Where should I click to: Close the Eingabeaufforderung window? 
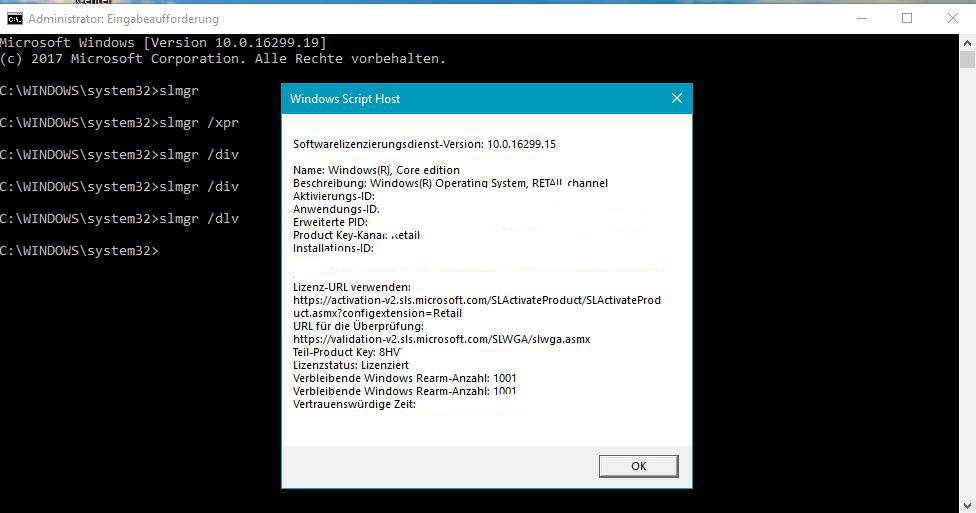pos(952,19)
